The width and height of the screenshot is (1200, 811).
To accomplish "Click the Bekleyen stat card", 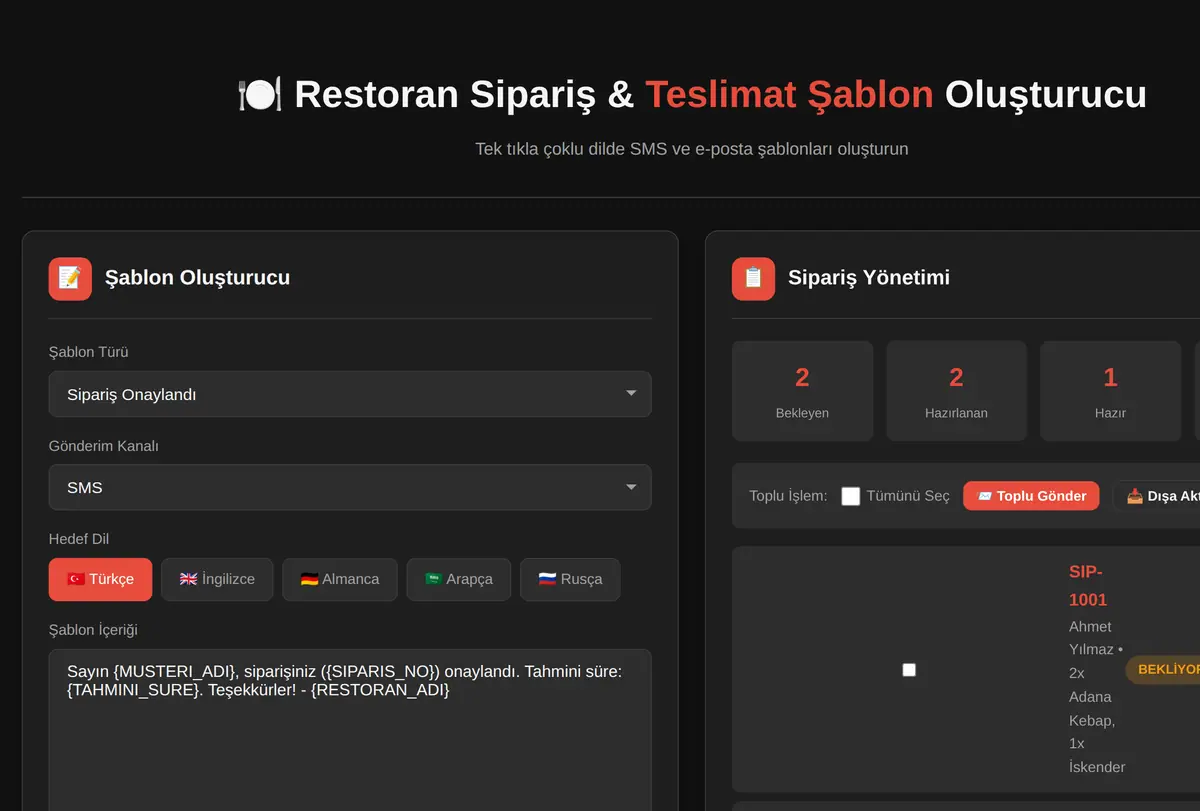I will click(802, 391).
